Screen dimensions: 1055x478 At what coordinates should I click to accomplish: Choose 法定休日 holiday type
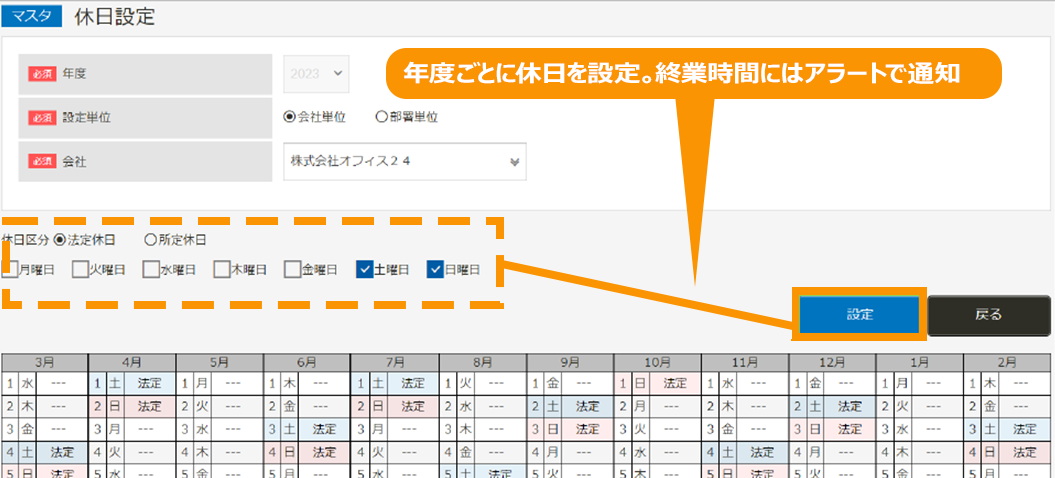click(x=60, y=240)
